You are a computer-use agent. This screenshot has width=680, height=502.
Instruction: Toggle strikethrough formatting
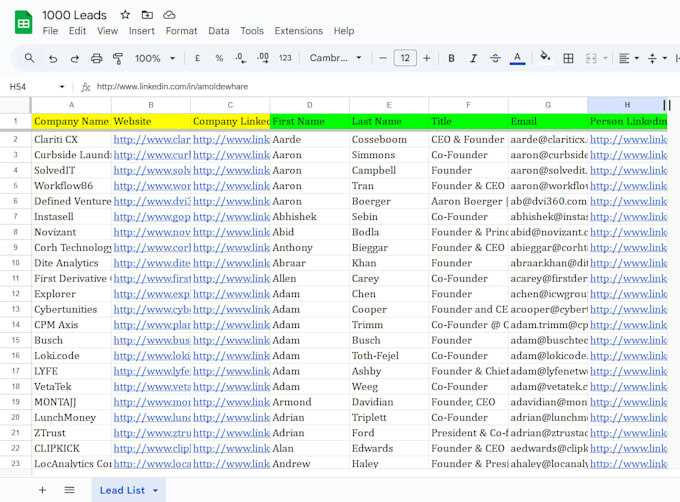[x=495, y=58]
